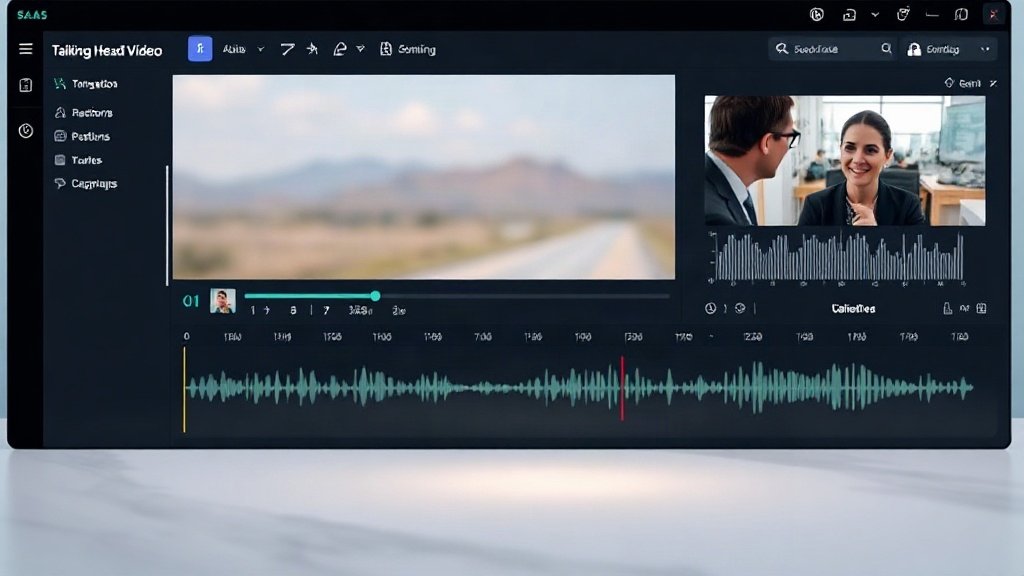Open the 'Abis' dropdown chevron in toolbar
Image resolution: width=1024 pixels, height=576 pixels.
point(261,49)
